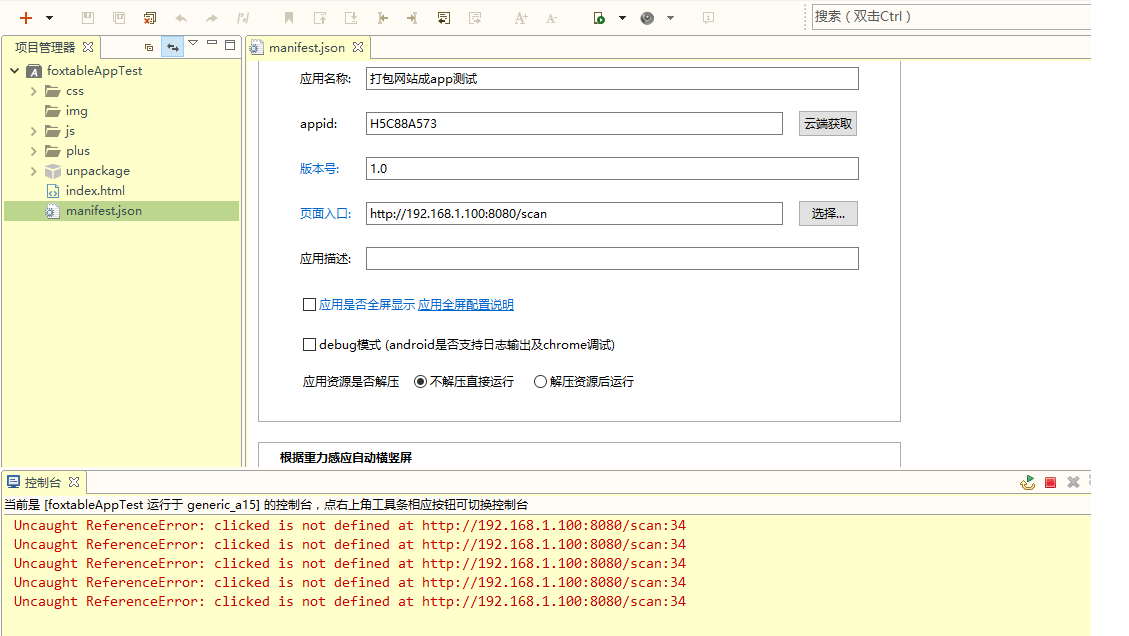Click the 页面入口 URL input field
Viewport: 1129px width, 636px height.
[574, 213]
